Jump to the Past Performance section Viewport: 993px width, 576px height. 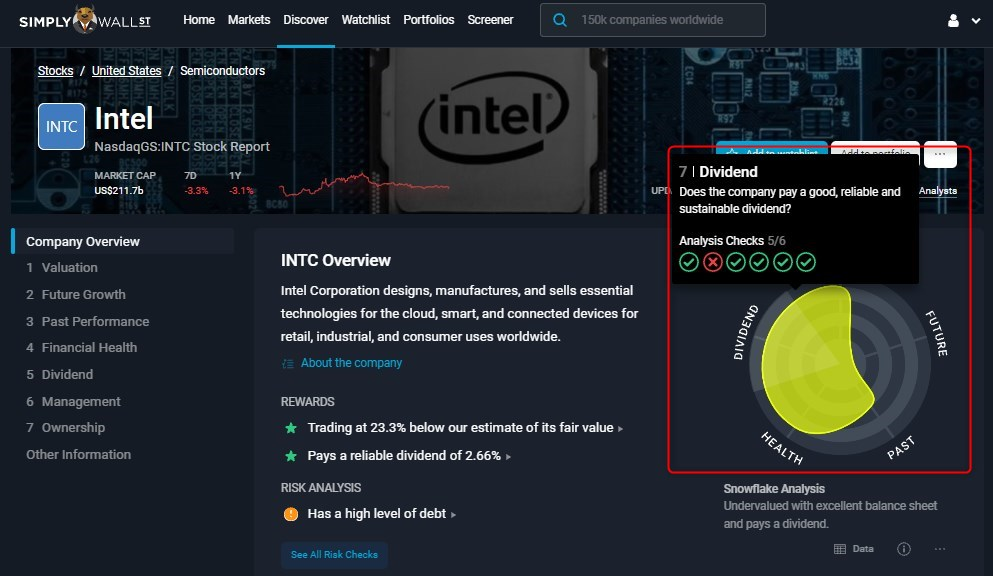[x=88, y=322]
